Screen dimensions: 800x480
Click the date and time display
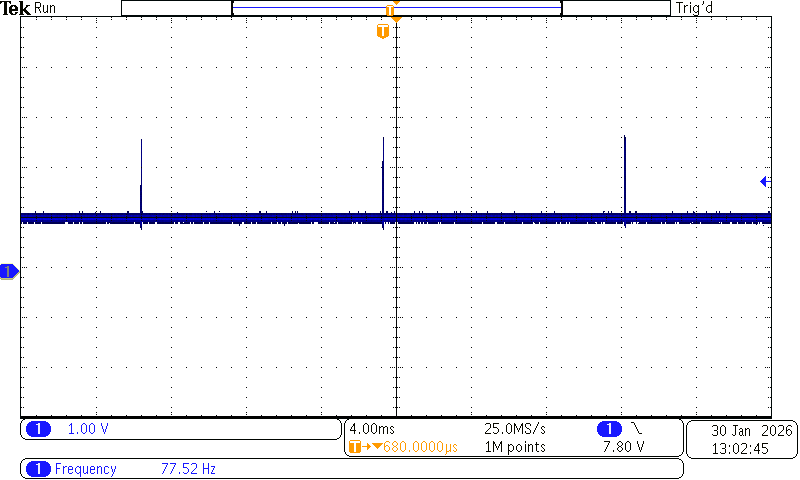[742, 439]
